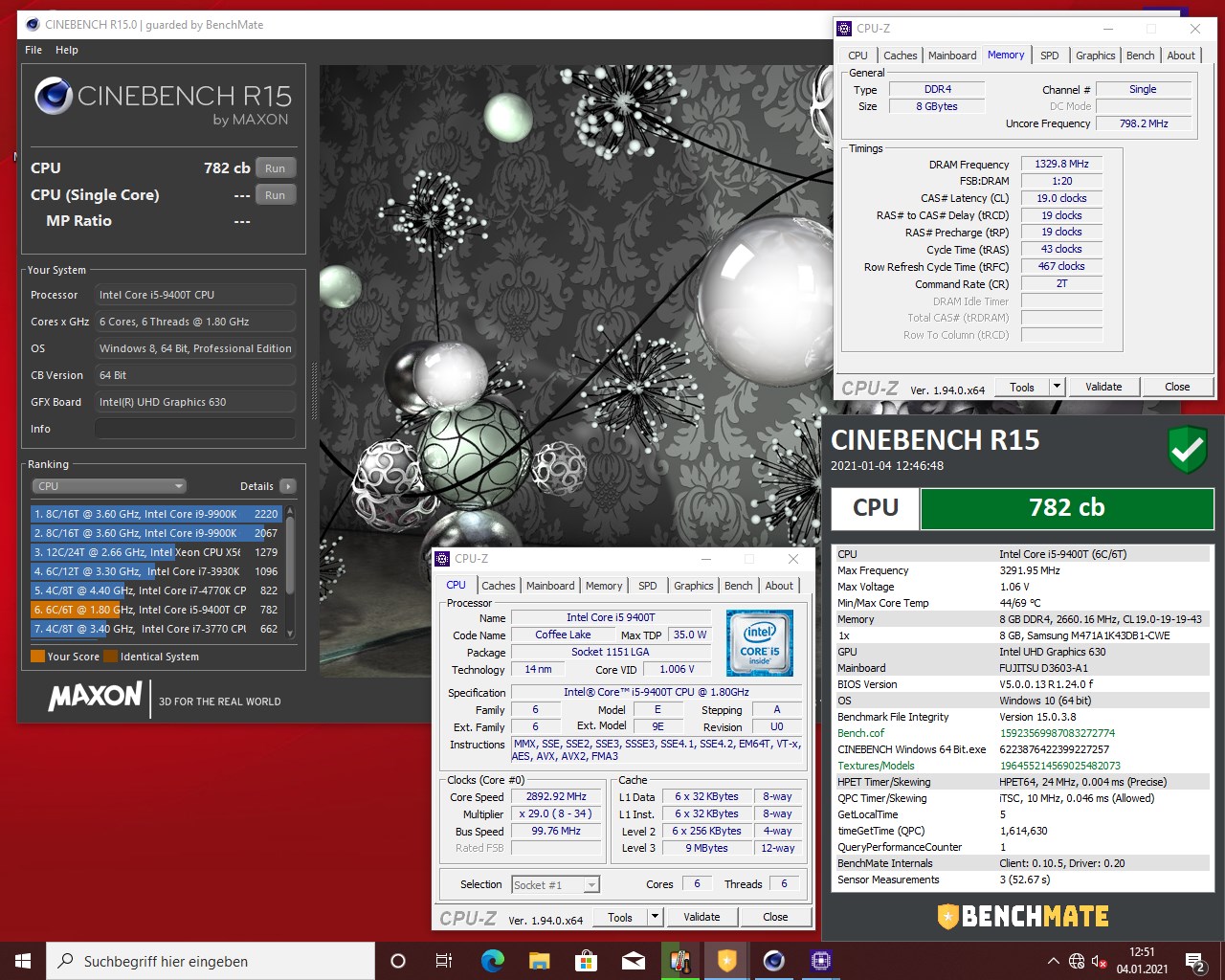Open the Help menu in Cinebench
This screenshot has height=980, width=1225.
point(67,50)
